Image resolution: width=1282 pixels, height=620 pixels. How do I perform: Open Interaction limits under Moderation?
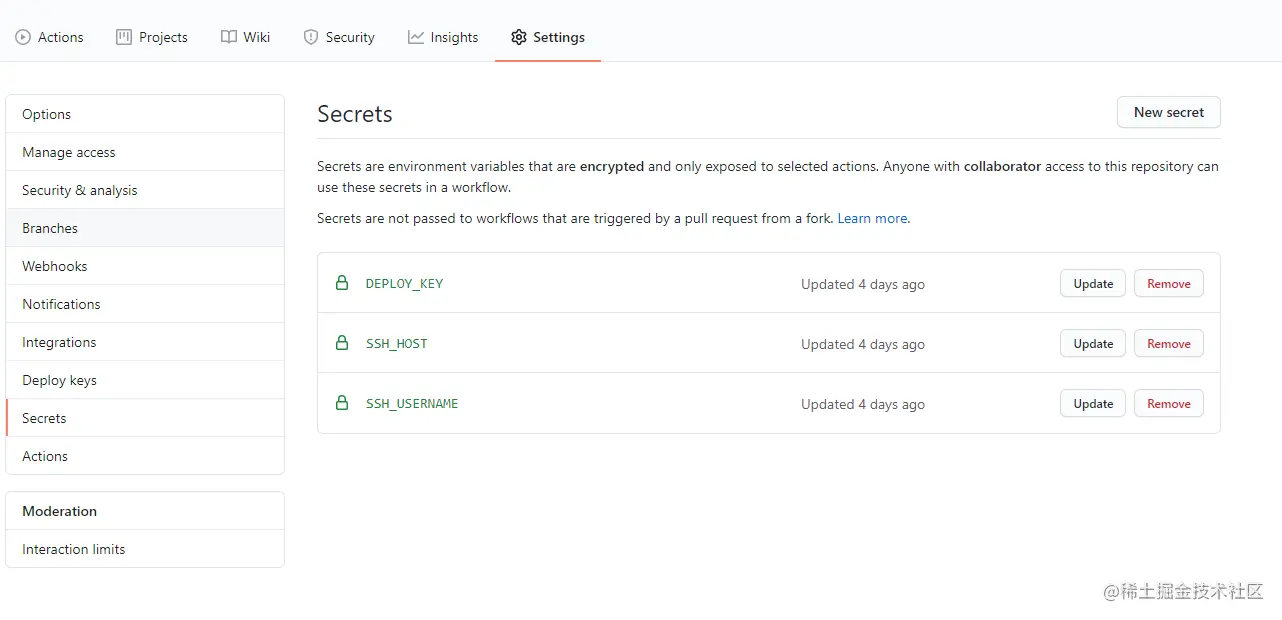point(74,549)
